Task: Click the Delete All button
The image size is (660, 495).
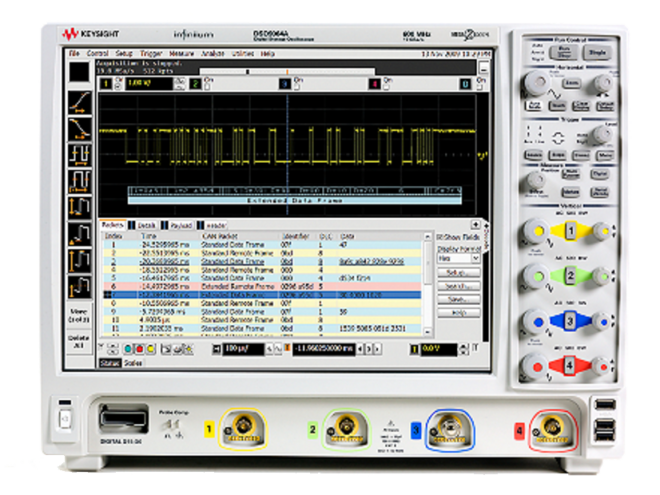Action: (x=79, y=341)
